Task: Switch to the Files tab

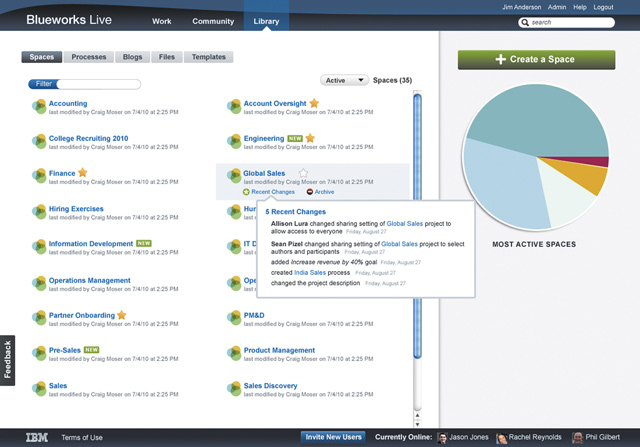Action: pos(167,57)
